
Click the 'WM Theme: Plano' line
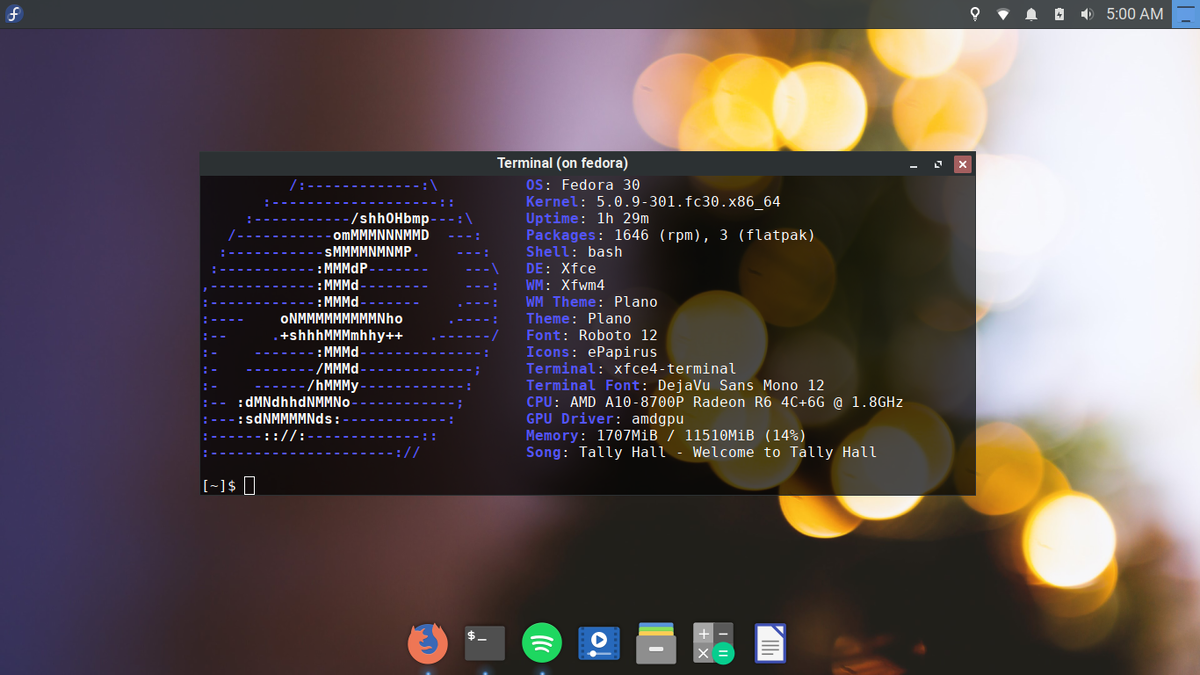coord(592,302)
